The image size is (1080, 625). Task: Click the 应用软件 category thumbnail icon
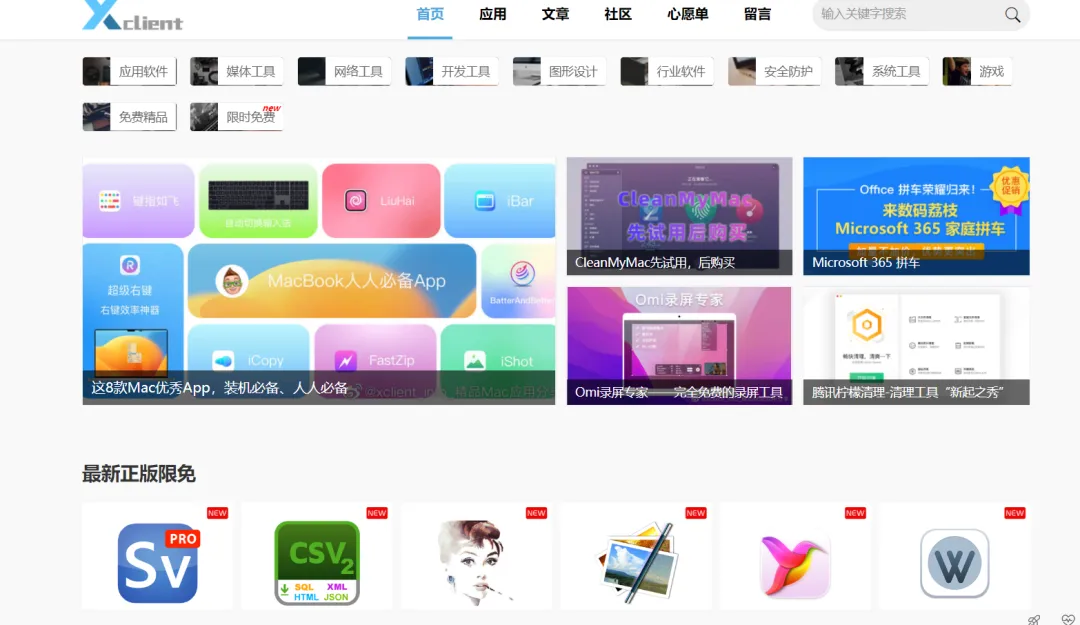click(x=96, y=71)
